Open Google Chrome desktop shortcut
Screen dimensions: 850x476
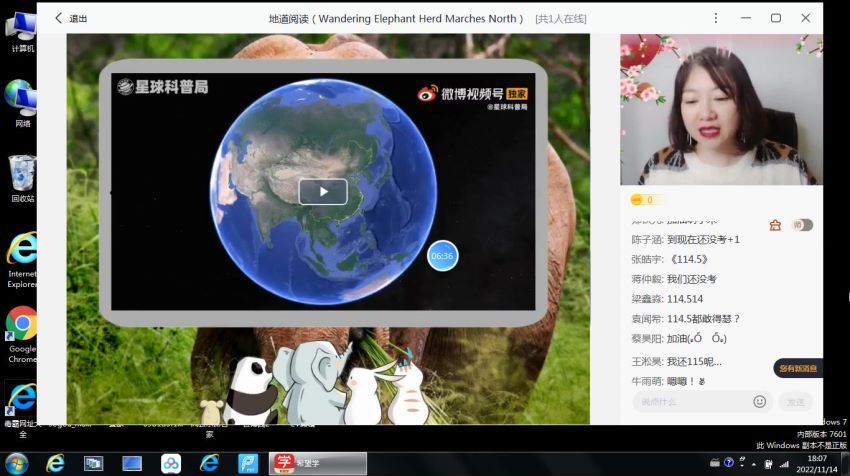pyautogui.click(x=22, y=335)
